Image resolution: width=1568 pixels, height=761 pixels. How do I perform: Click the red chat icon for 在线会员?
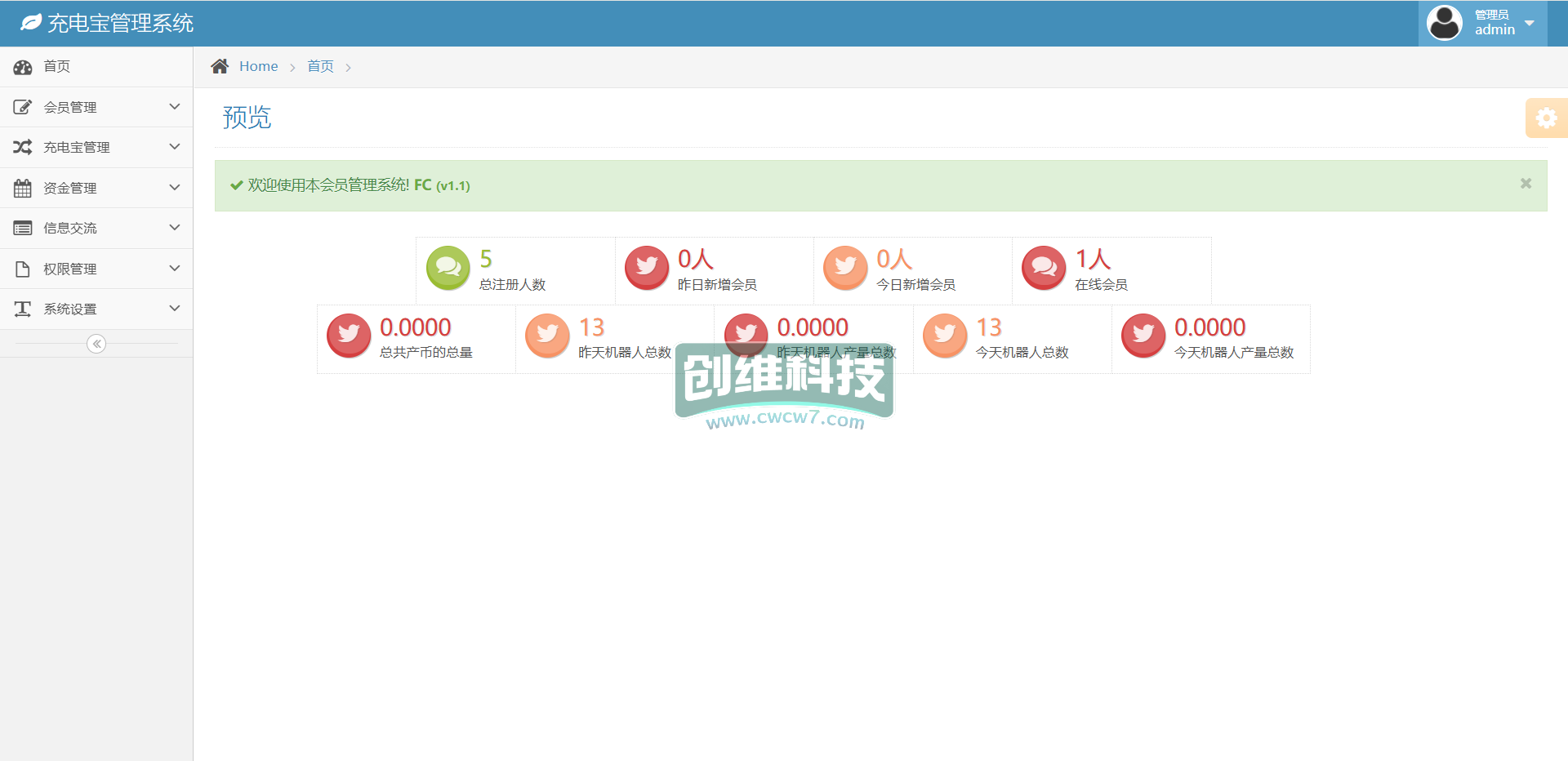pyautogui.click(x=1044, y=267)
